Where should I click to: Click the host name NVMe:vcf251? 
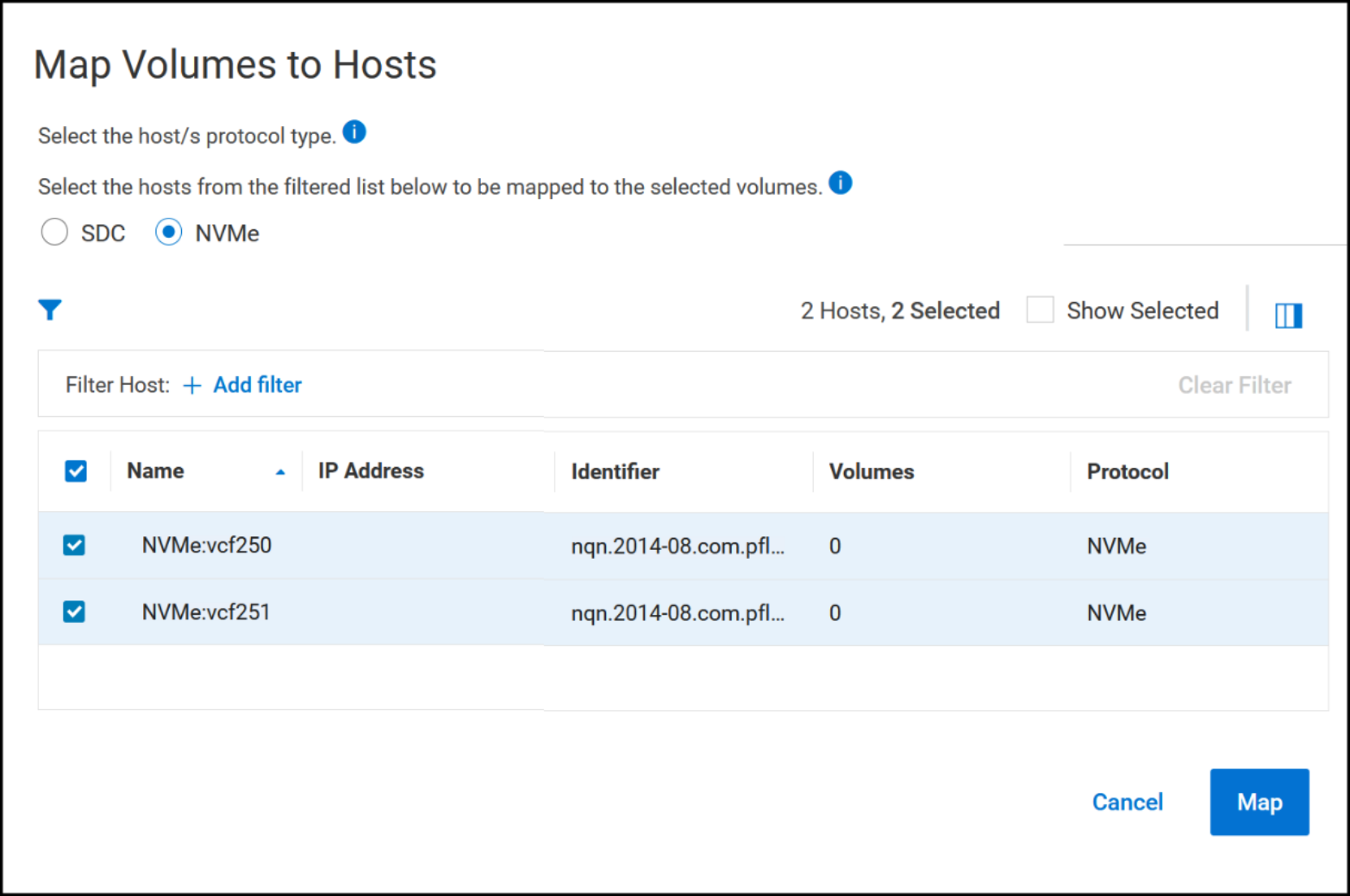(206, 612)
